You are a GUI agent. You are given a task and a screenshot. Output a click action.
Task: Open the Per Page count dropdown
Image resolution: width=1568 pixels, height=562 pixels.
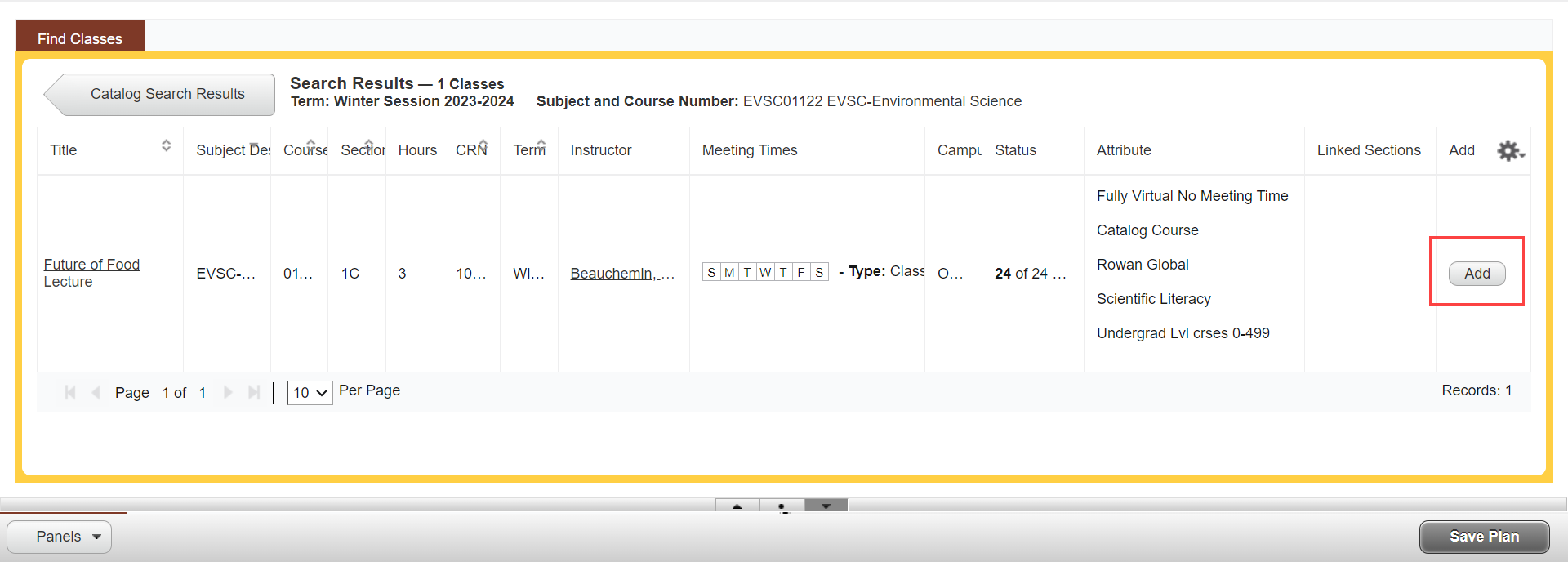(x=310, y=393)
